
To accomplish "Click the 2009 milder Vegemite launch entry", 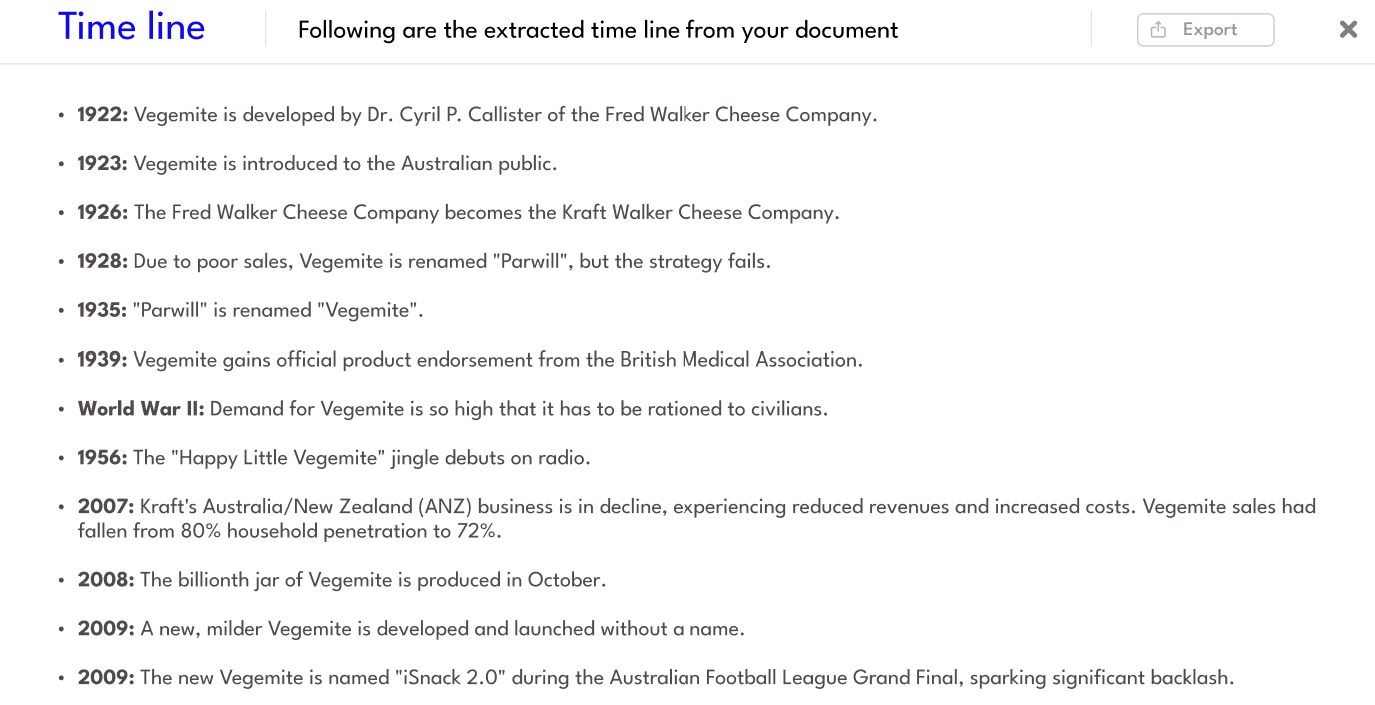I will tap(442, 629).
